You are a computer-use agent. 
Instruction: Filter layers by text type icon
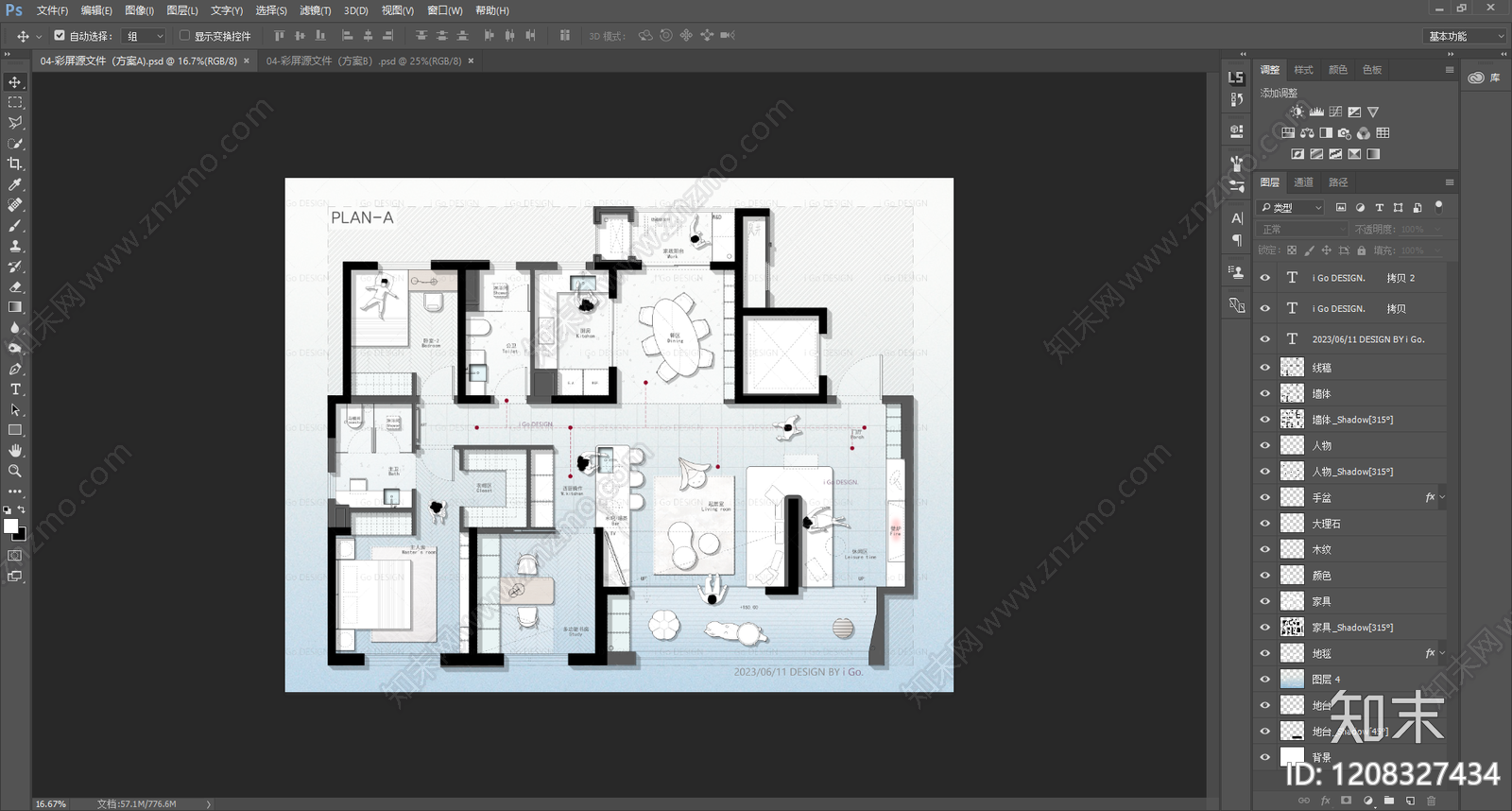[x=1379, y=207]
